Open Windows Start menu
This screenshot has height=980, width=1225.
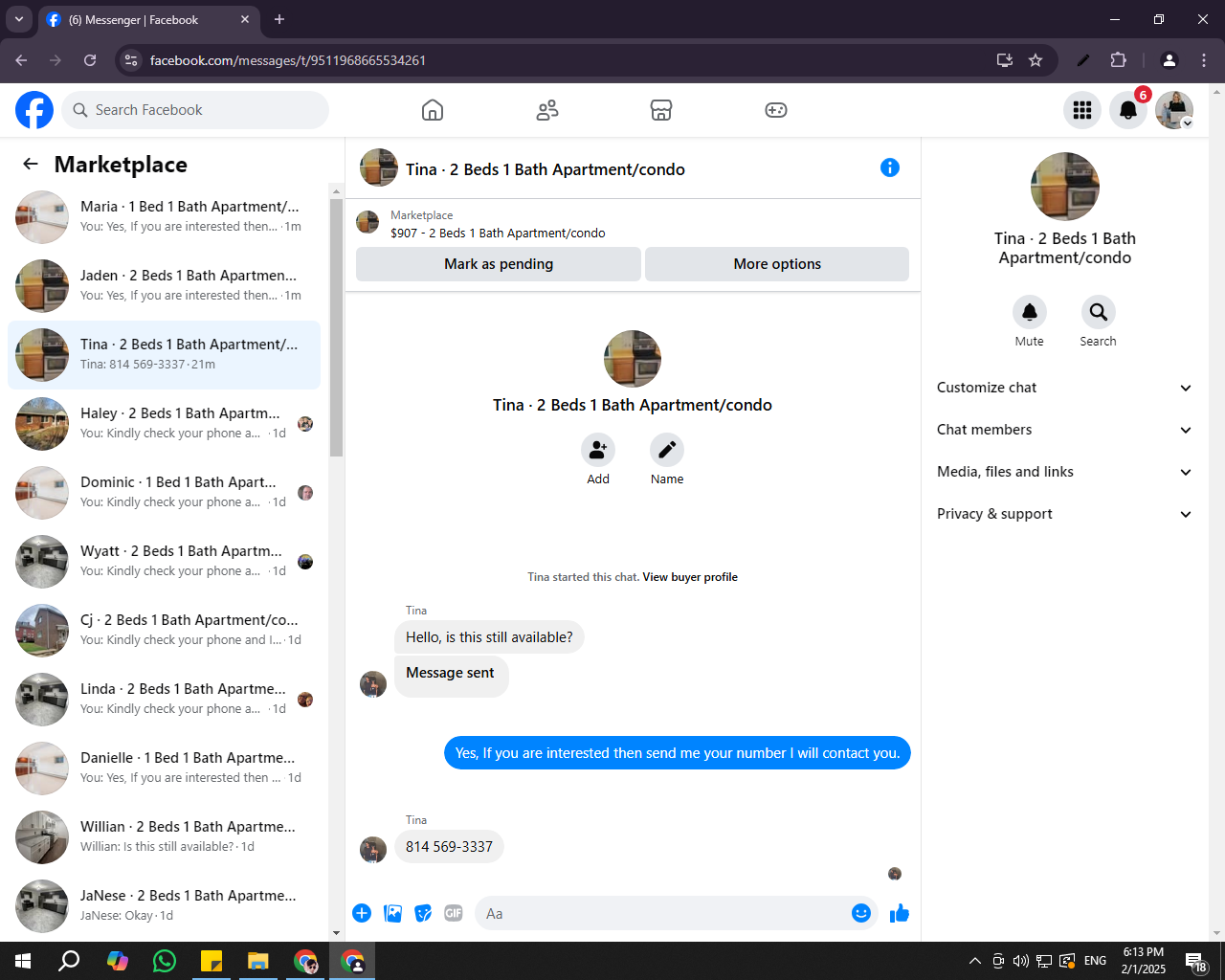[x=23, y=961]
